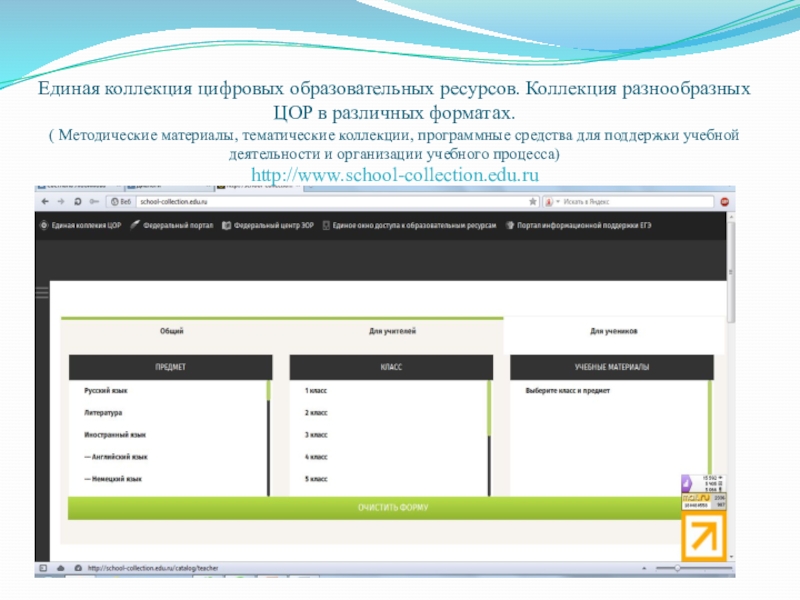Select Литература subject
This screenshot has height=600, width=800.
[x=103, y=413]
